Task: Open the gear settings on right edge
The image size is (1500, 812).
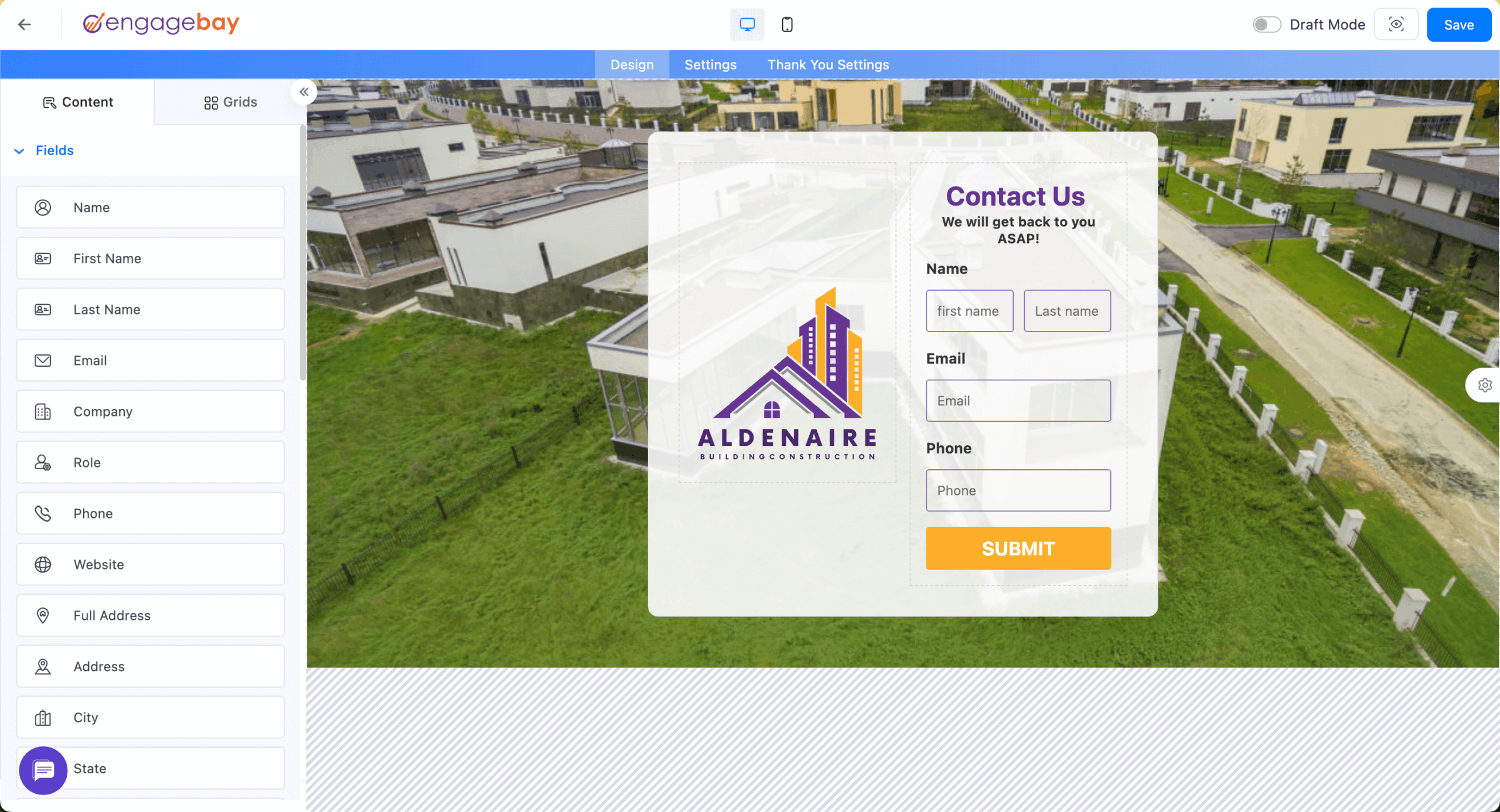Action: pos(1485,385)
